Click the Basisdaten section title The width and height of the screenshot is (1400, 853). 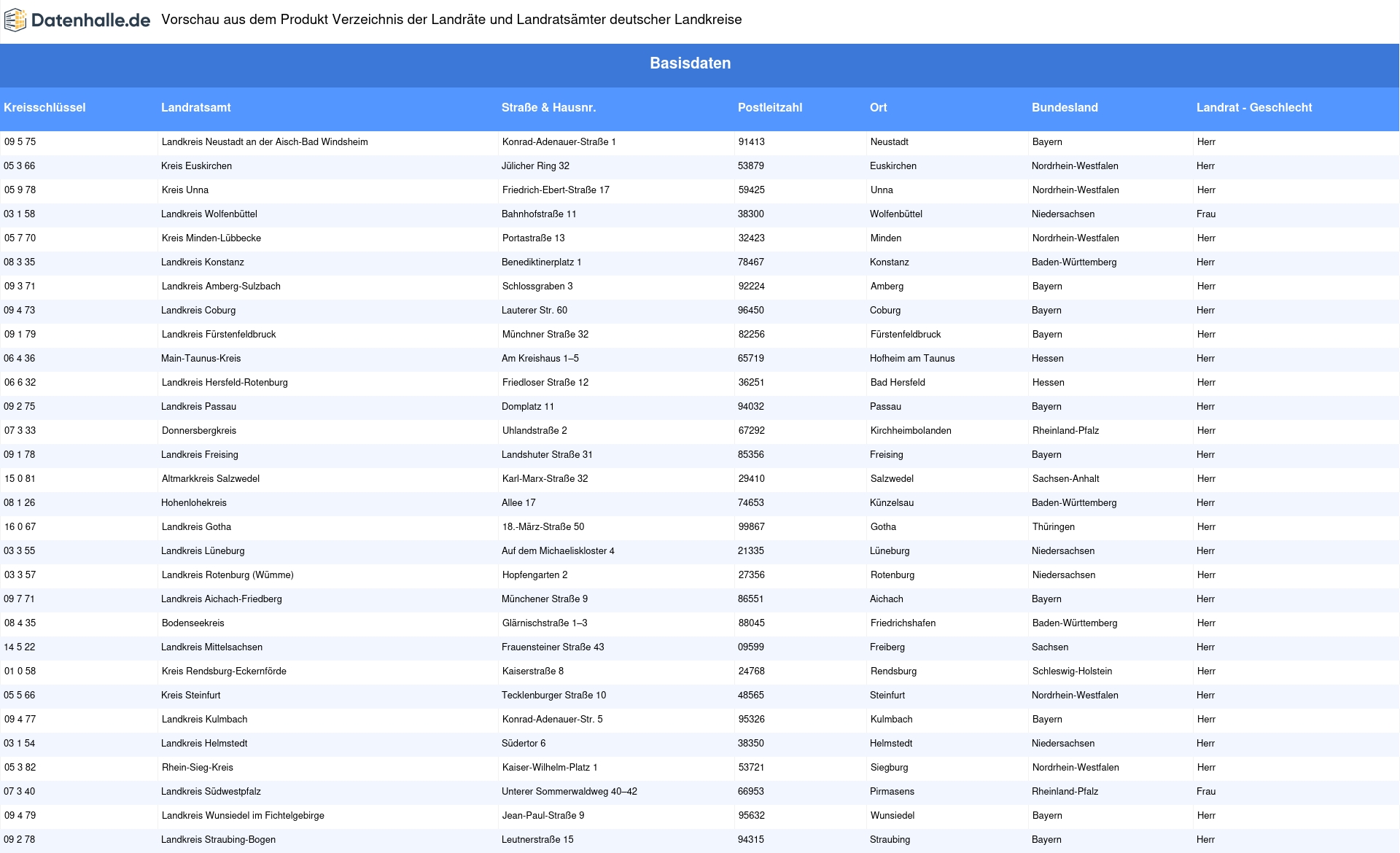[691, 63]
